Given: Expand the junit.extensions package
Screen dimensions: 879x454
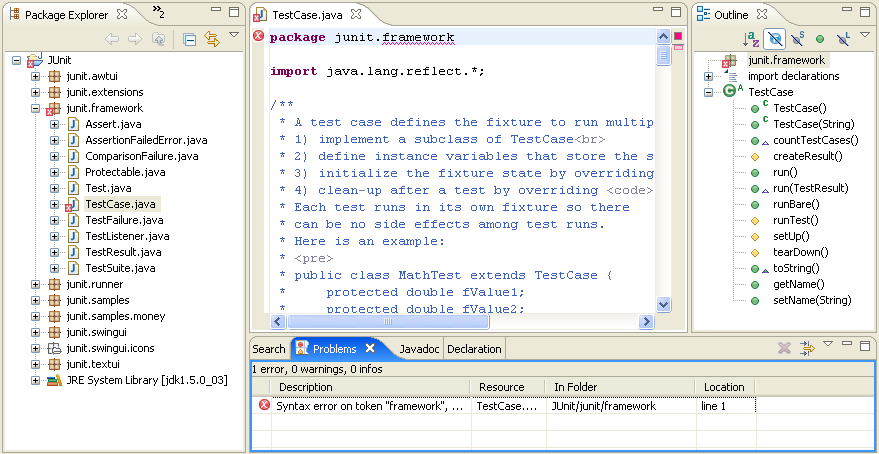Looking at the screenshot, I should 35,92.
